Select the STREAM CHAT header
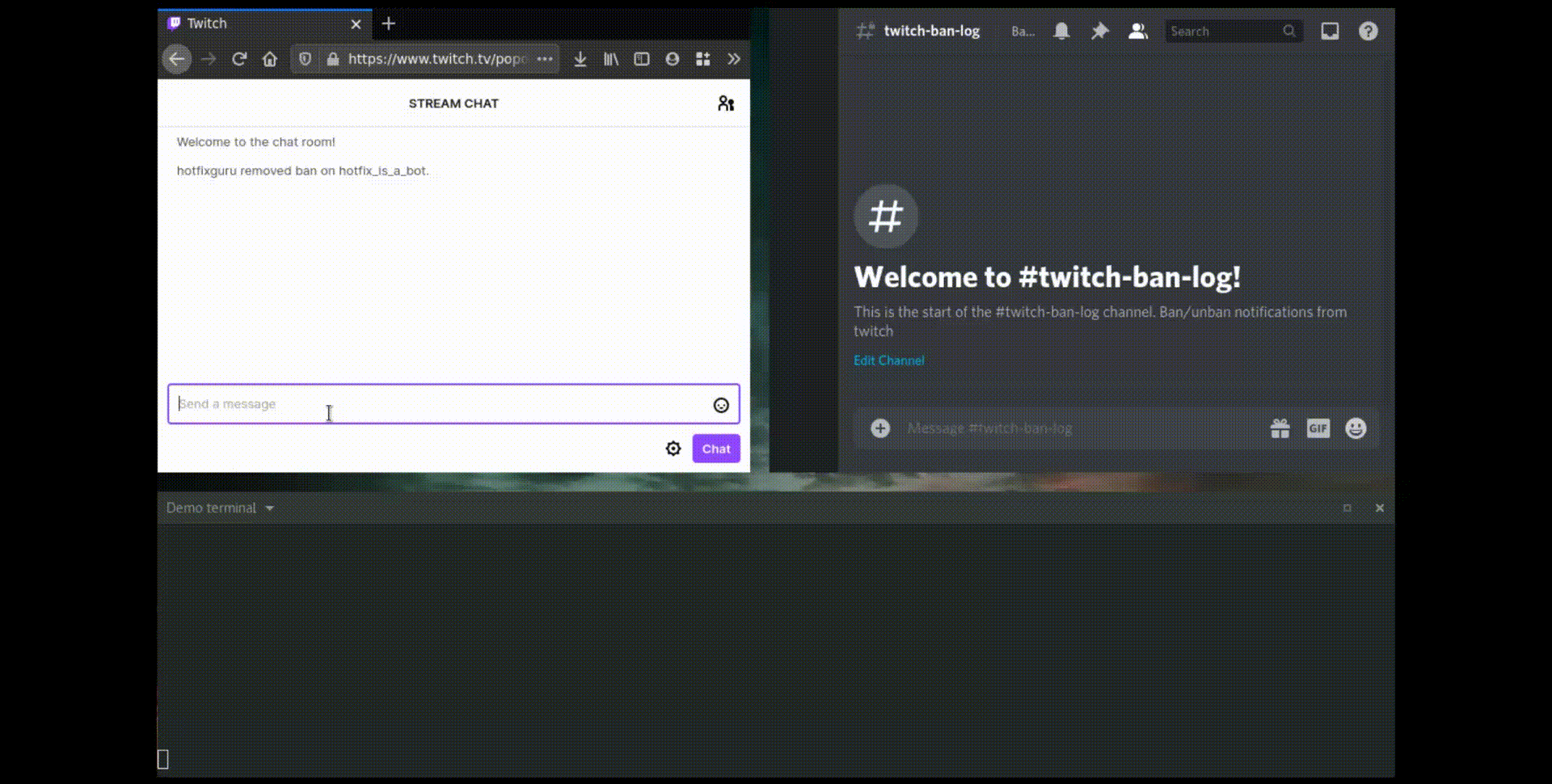This screenshot has height=784, width=1552. click(x=453, y=103)
